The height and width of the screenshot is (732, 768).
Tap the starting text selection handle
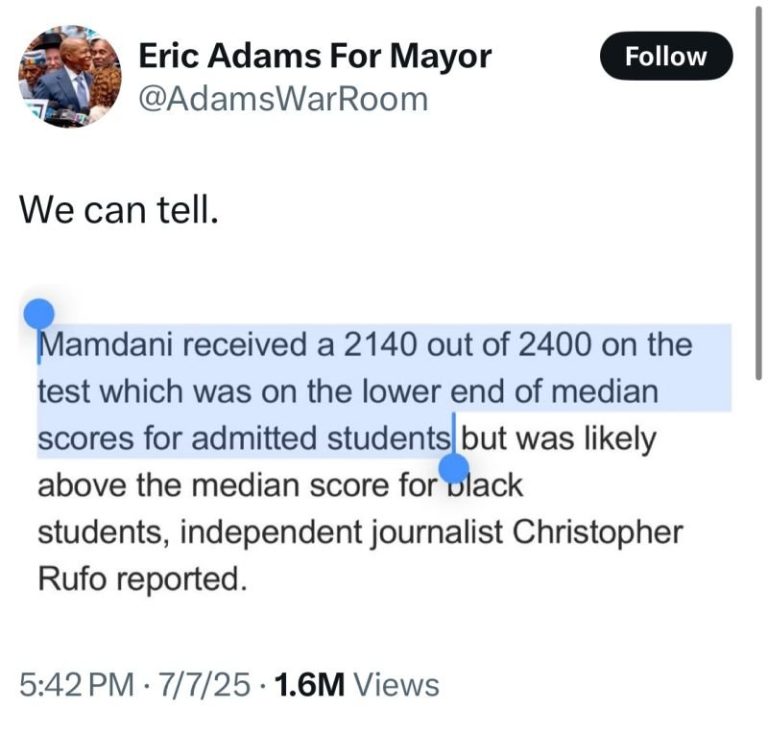point(39,314)
